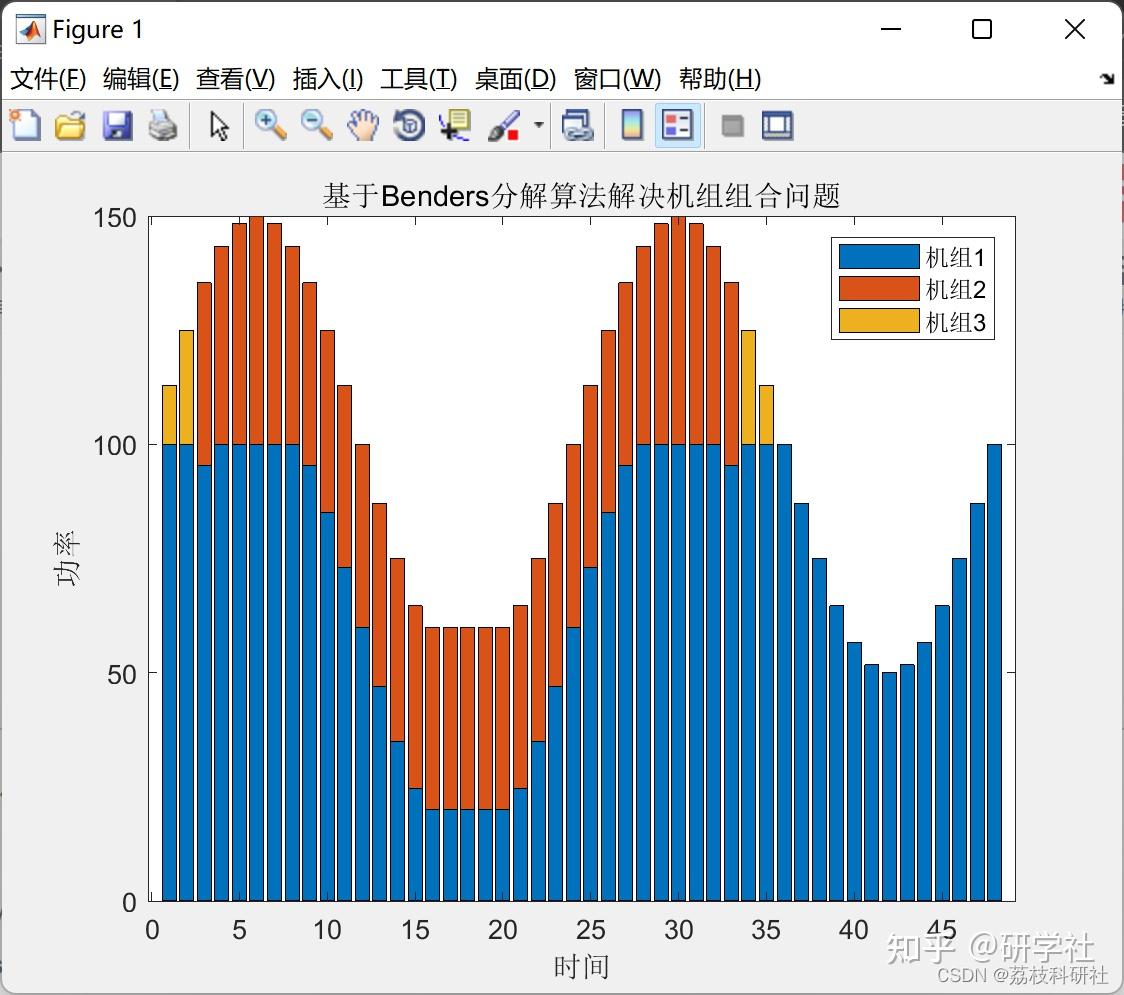Click the yellow bar segment at time 1
Viewport: 1124px width, 995px height.
tap(169, 415)
